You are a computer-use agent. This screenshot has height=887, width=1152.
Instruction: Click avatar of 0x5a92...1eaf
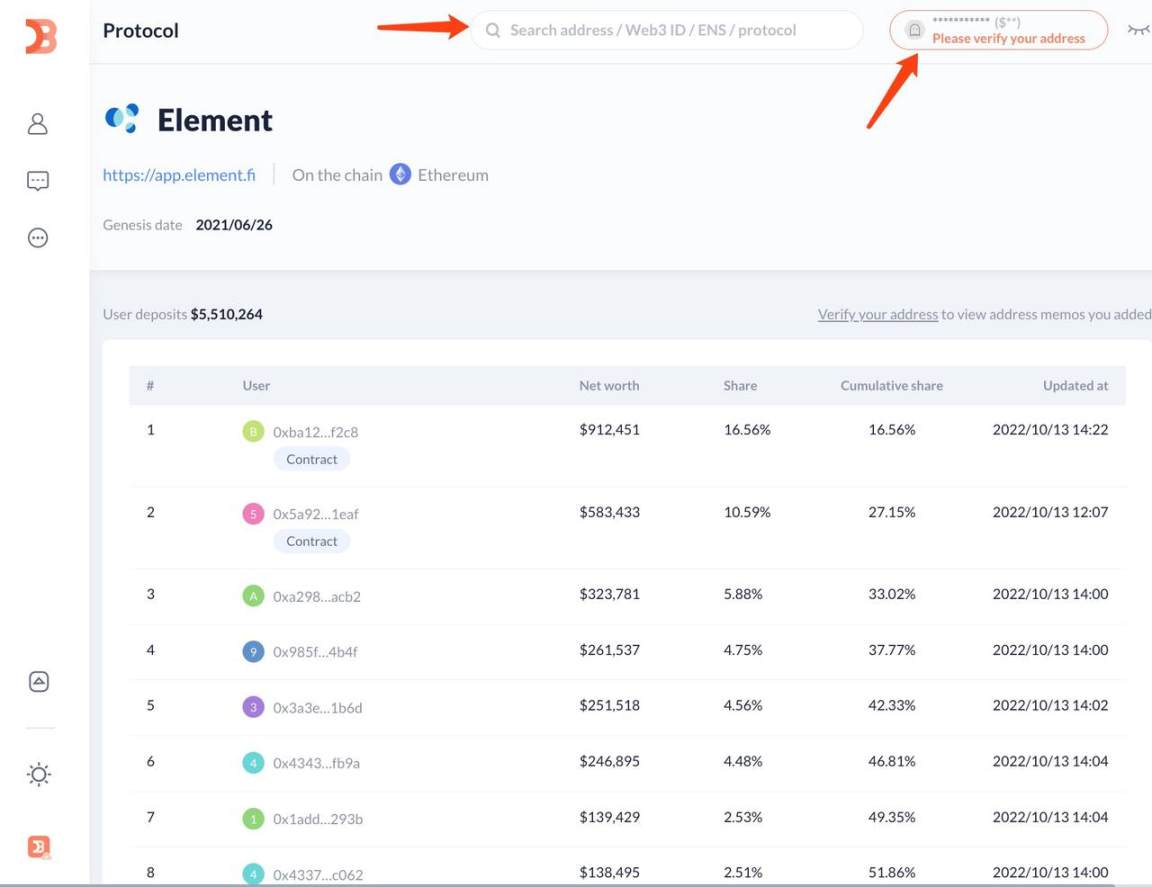pyautogui.click(x=253, y=514)
